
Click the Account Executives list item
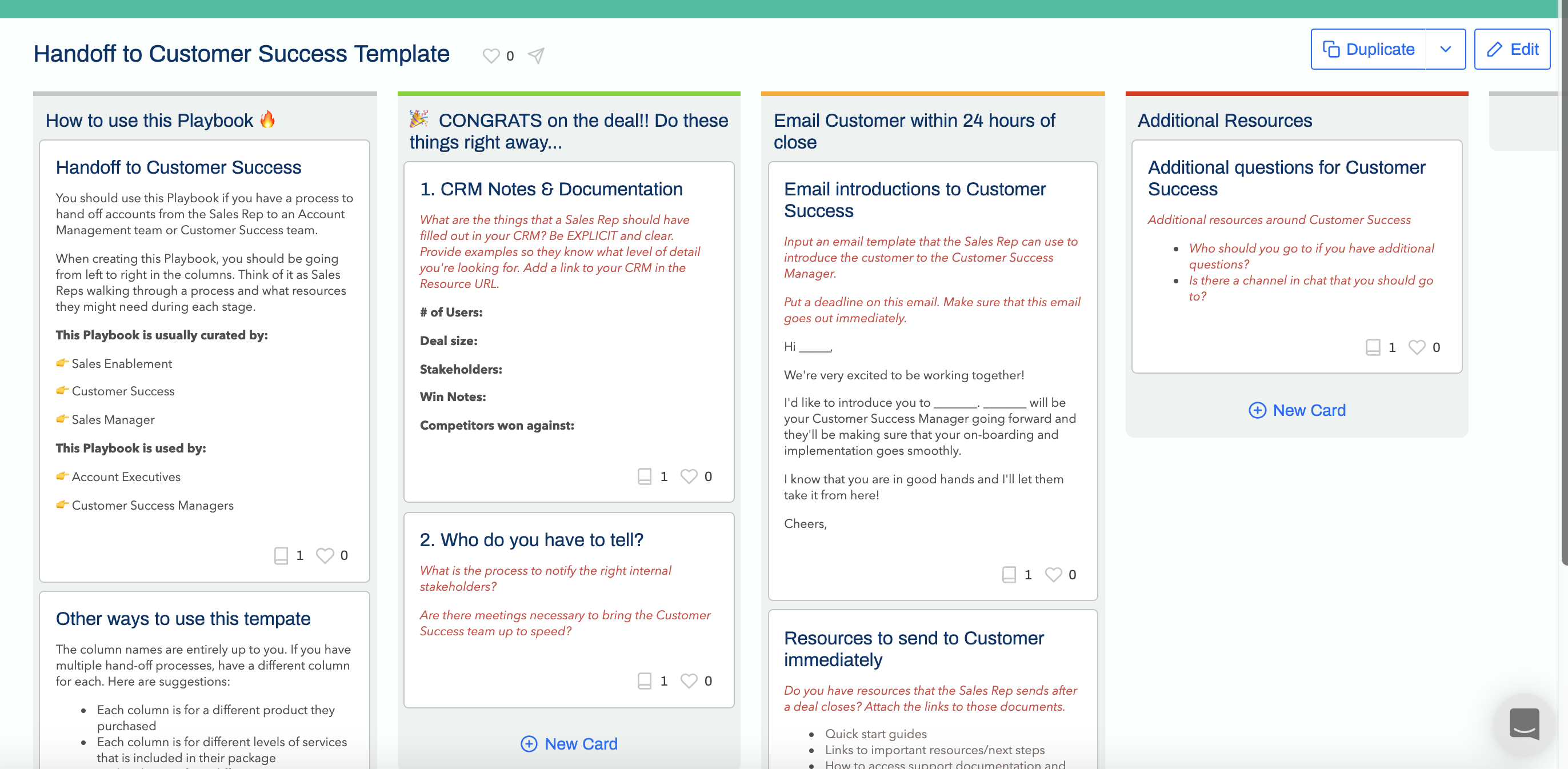pyautogui.click(x=126, y=477)
